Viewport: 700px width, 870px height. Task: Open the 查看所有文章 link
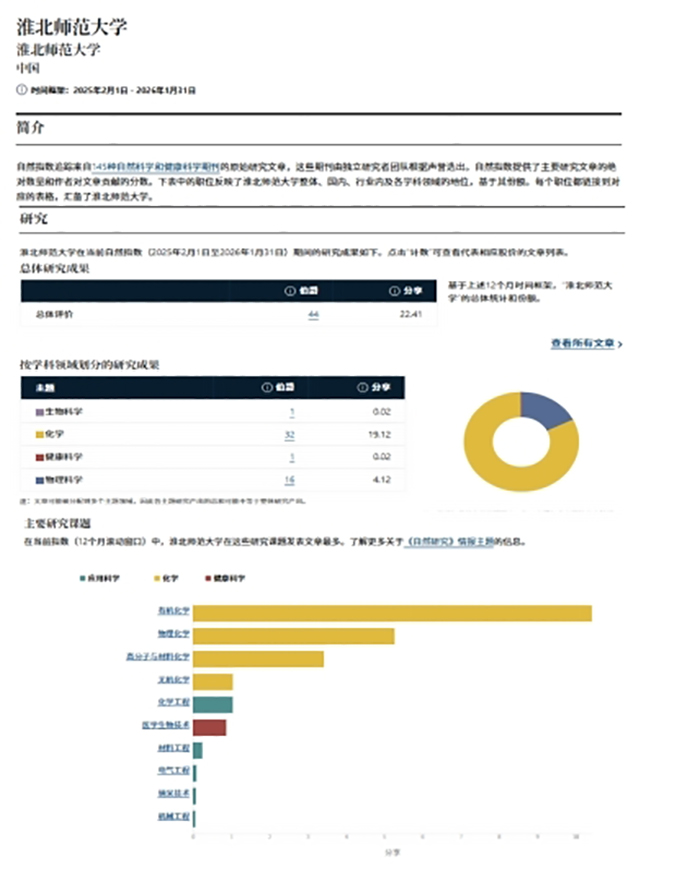(x=582, y=343)
